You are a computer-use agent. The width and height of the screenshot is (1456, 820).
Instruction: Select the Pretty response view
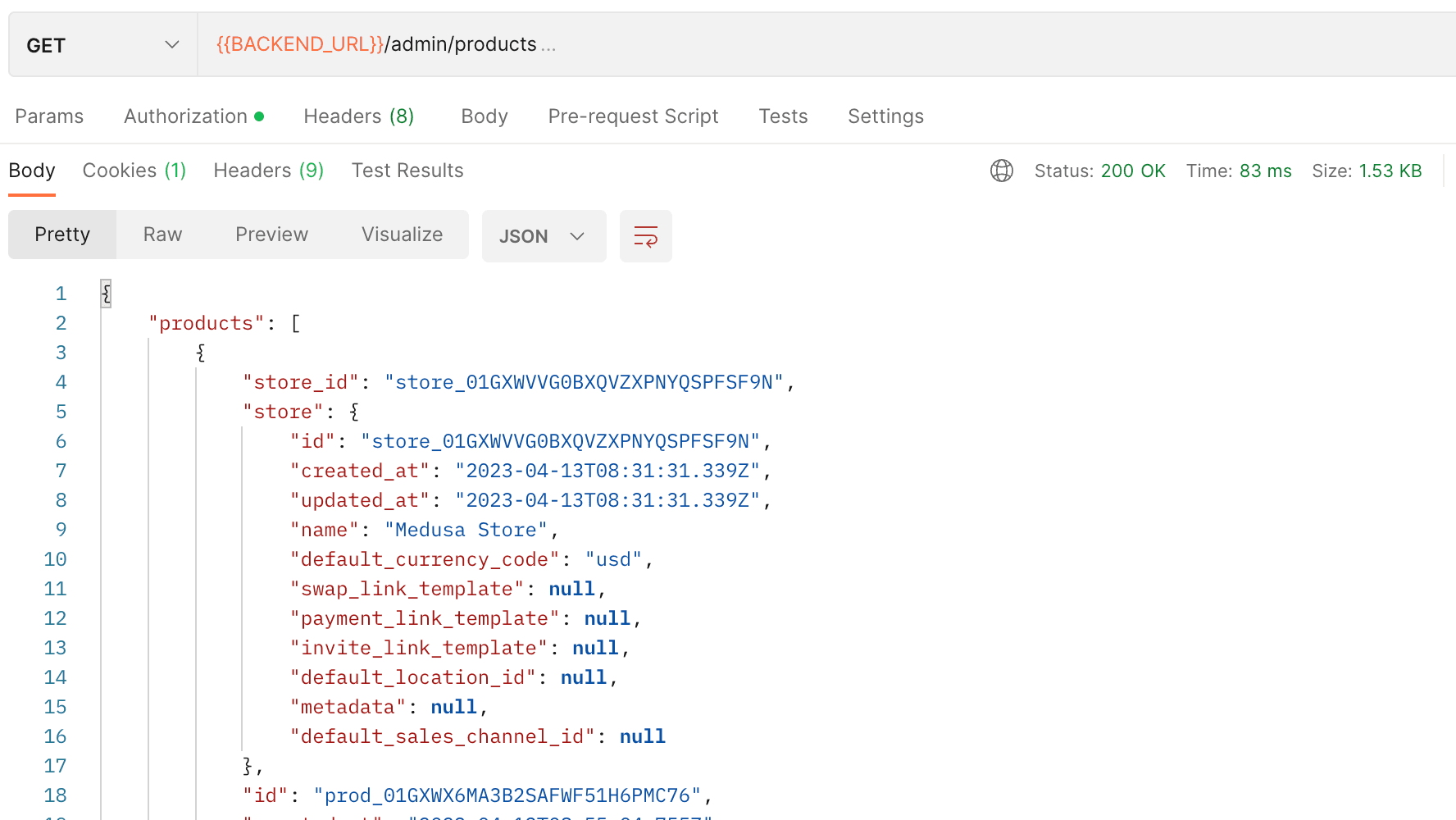(x=61, y=234)
